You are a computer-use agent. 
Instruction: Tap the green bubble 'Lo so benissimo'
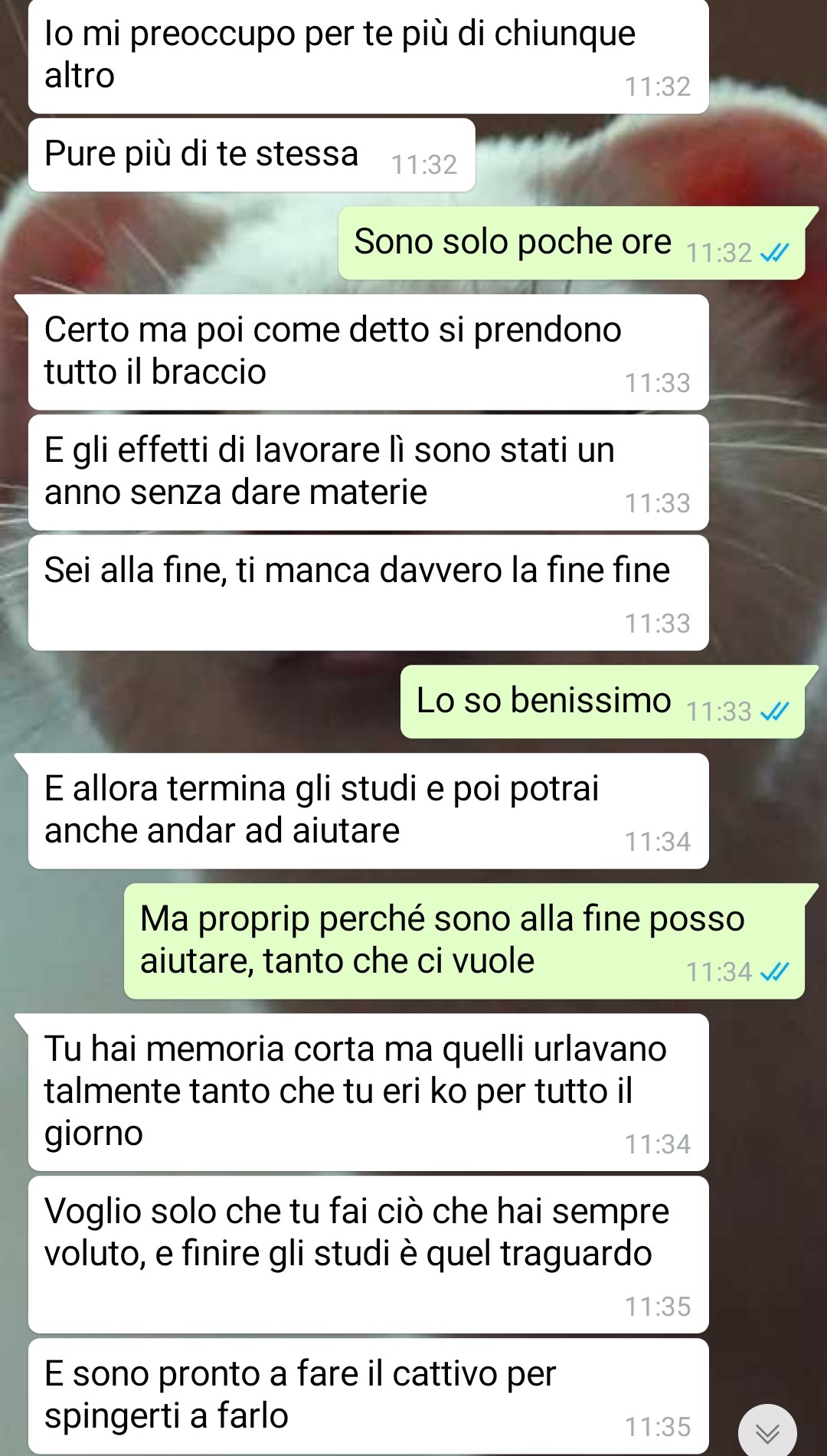click(x=603, y=702)
